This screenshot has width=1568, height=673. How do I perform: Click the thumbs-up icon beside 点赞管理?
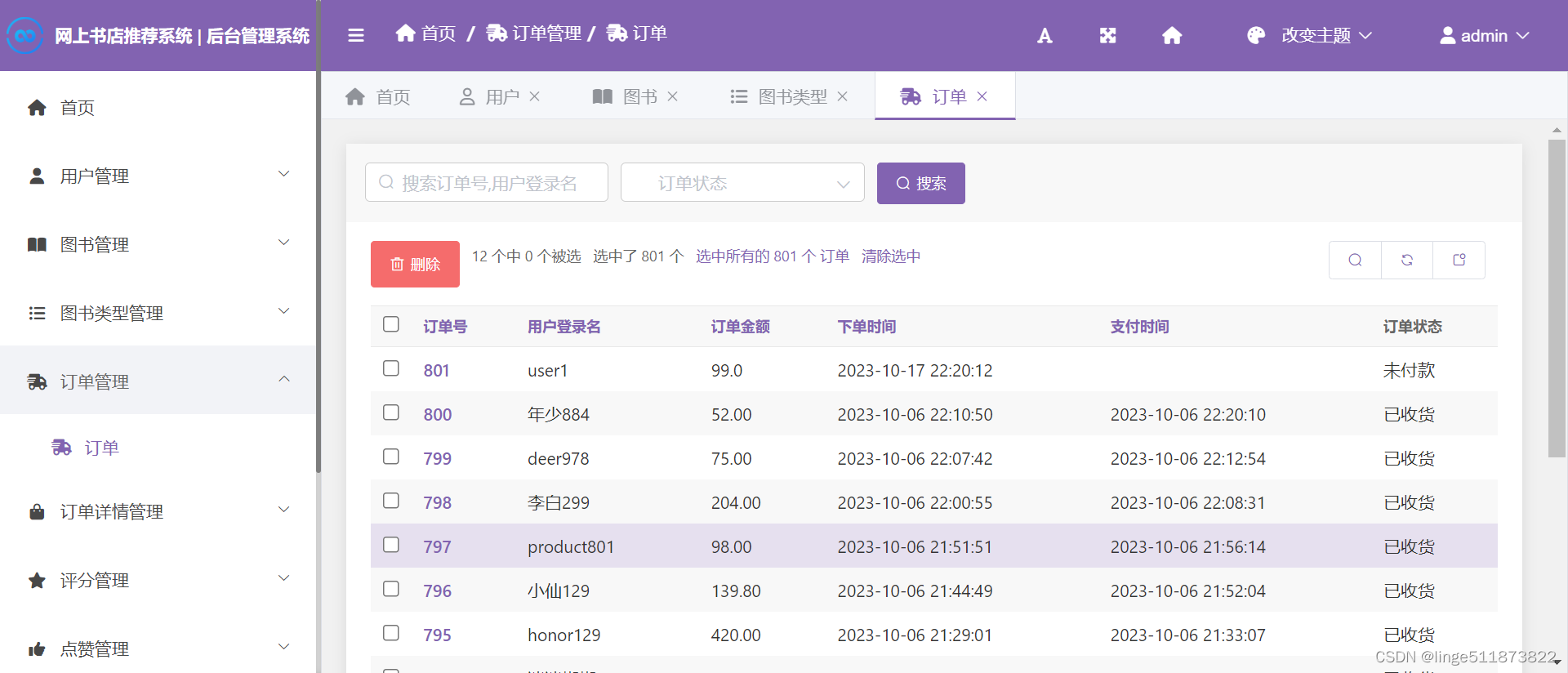[37, 648]
